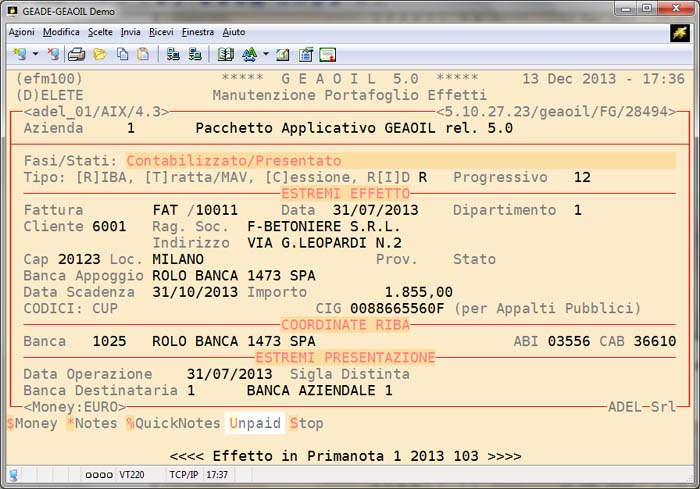The width and height of the screenshot is (700, 489).
Task: Click the address book toolbar icon
Action: click(226, 54)
